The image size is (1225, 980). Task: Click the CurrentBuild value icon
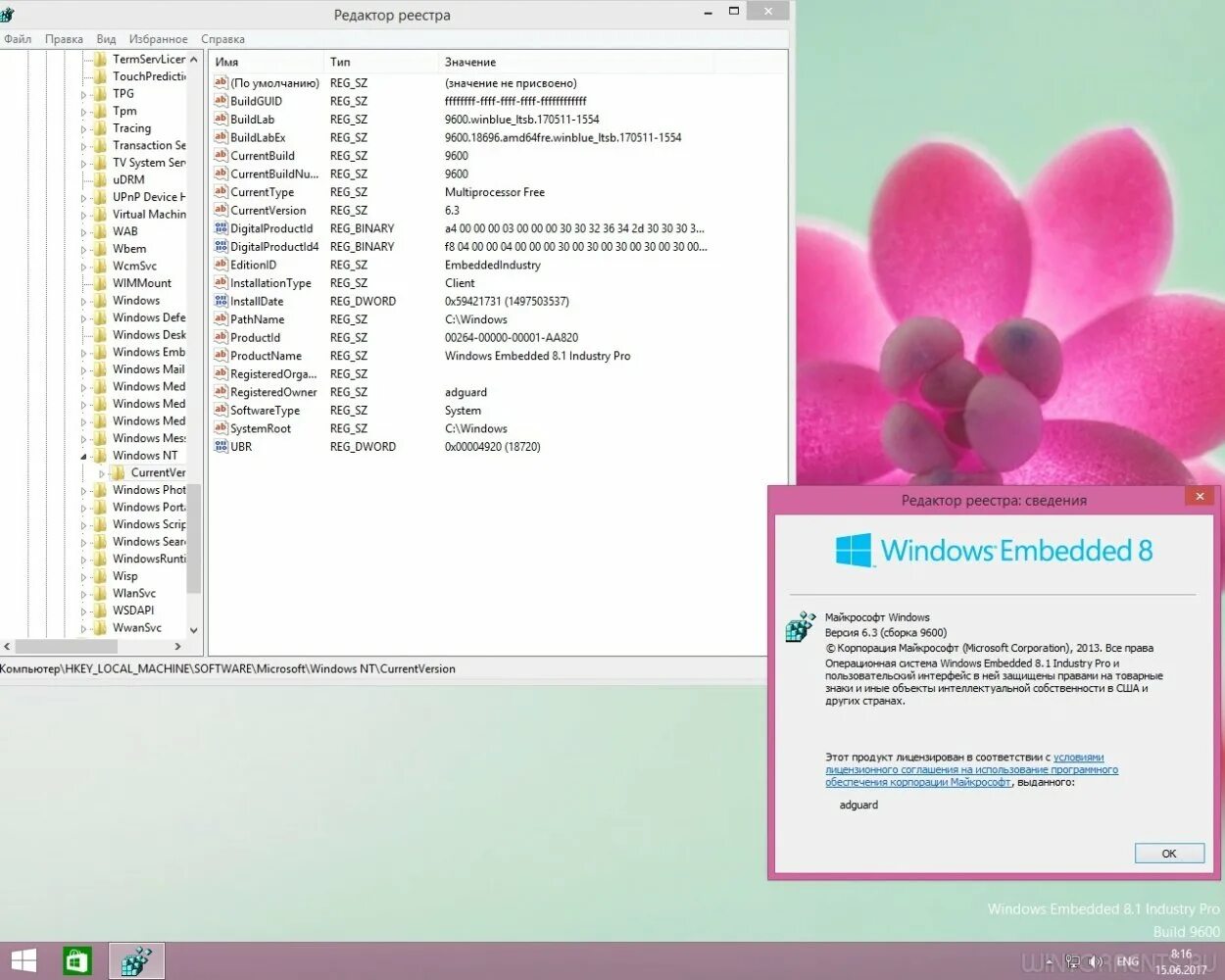(221, 155)
